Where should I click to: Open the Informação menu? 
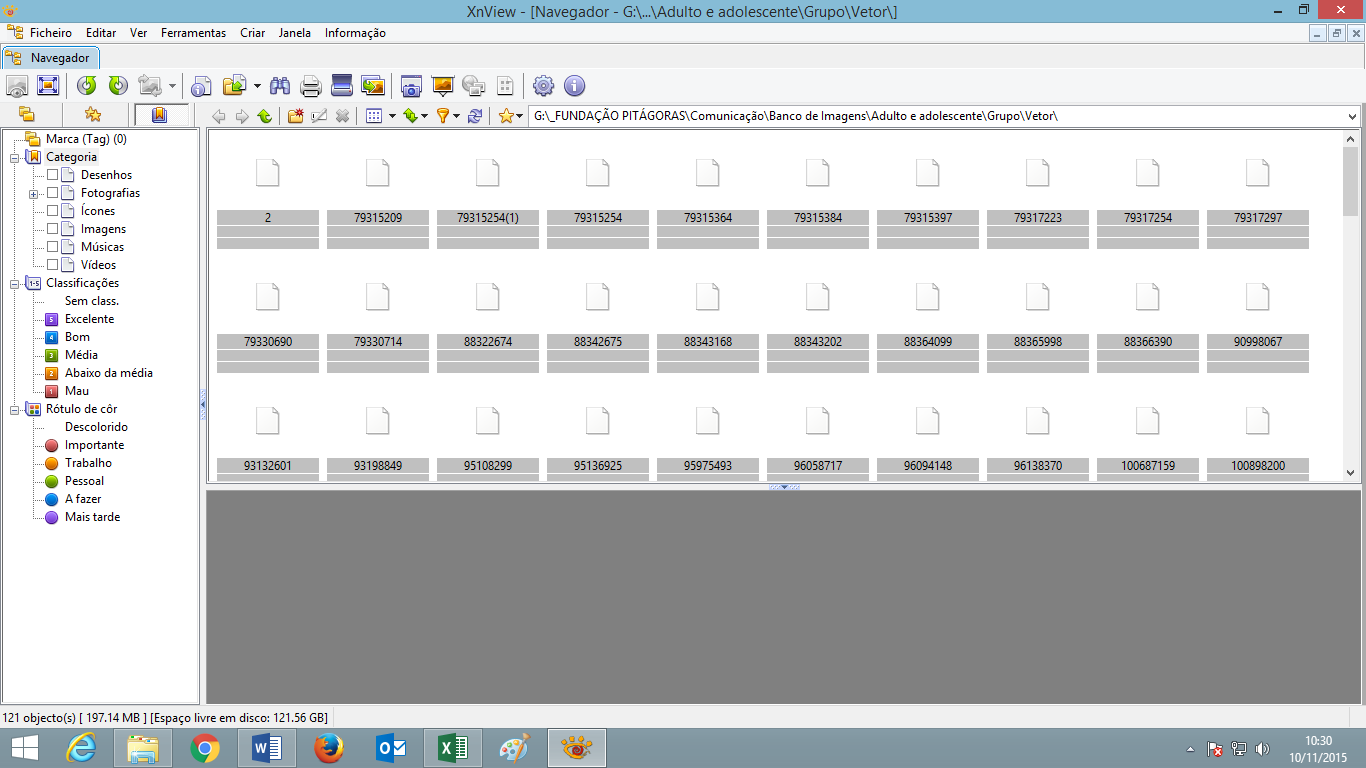(355, 33)
